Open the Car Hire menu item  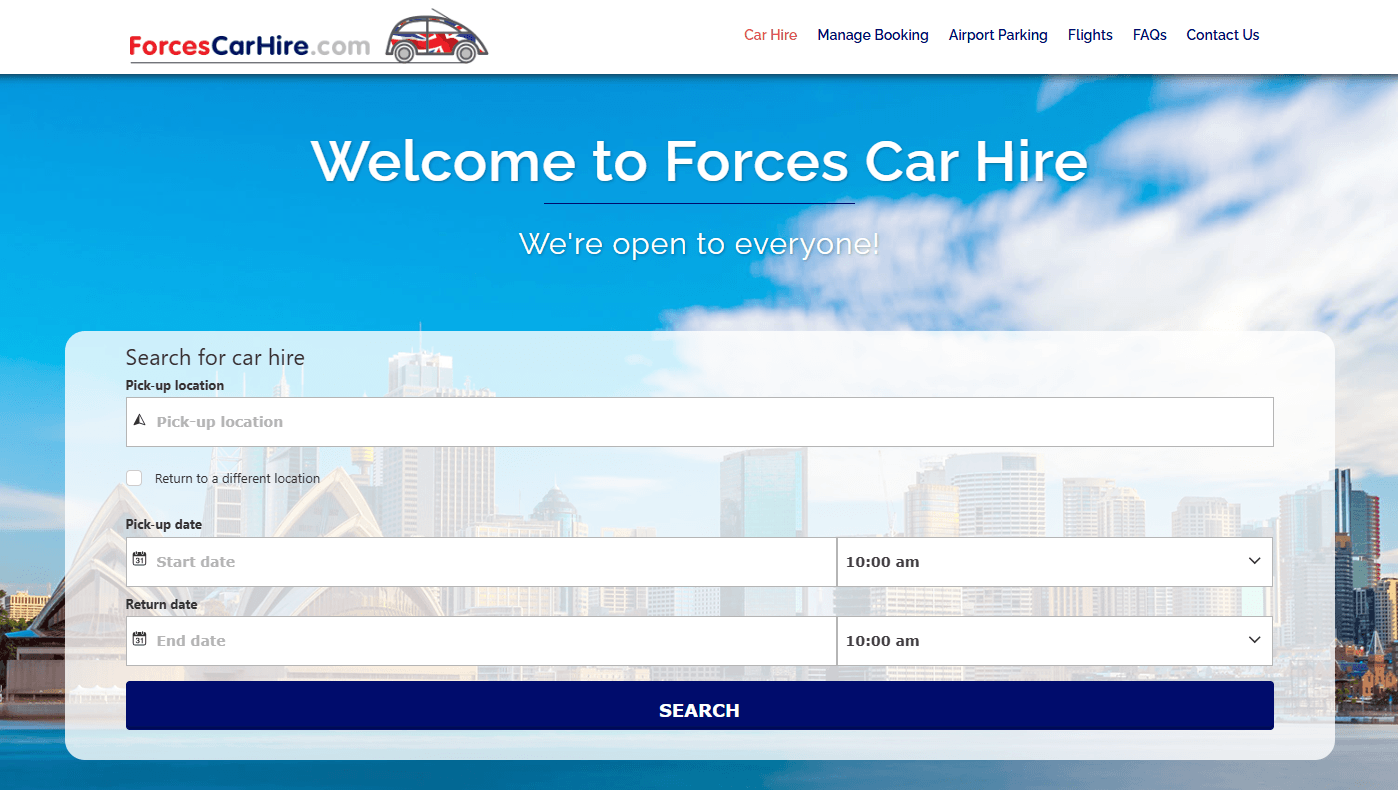(x=770, y=35)
